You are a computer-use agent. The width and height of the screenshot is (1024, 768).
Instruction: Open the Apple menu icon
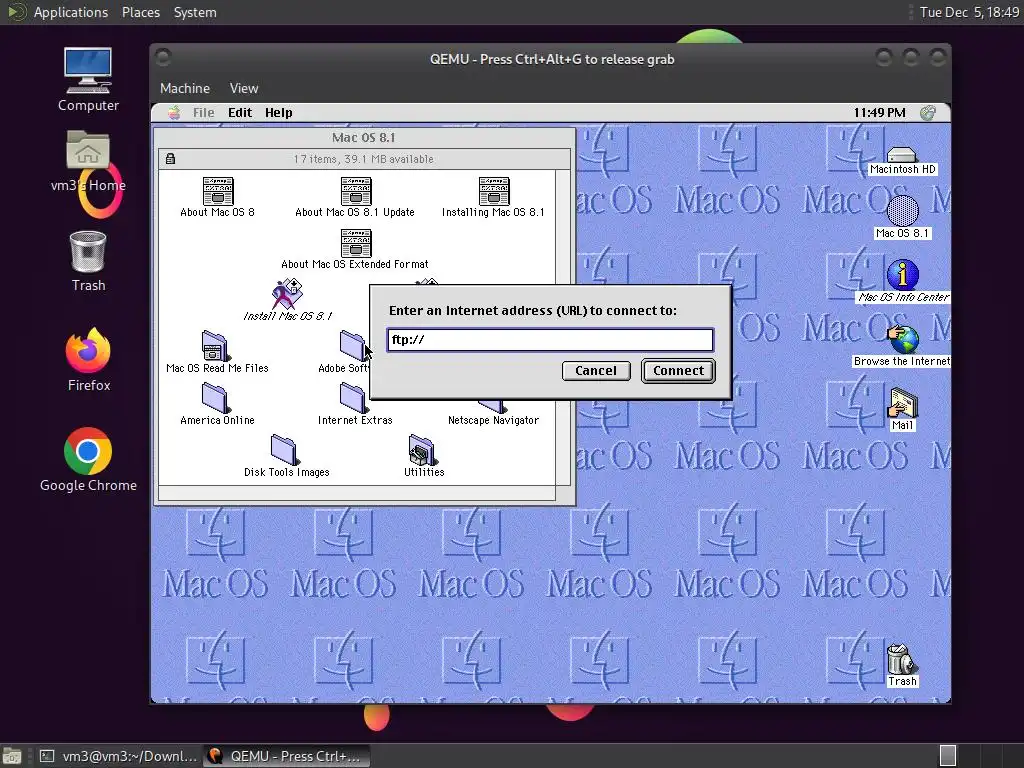pos(174,112)
